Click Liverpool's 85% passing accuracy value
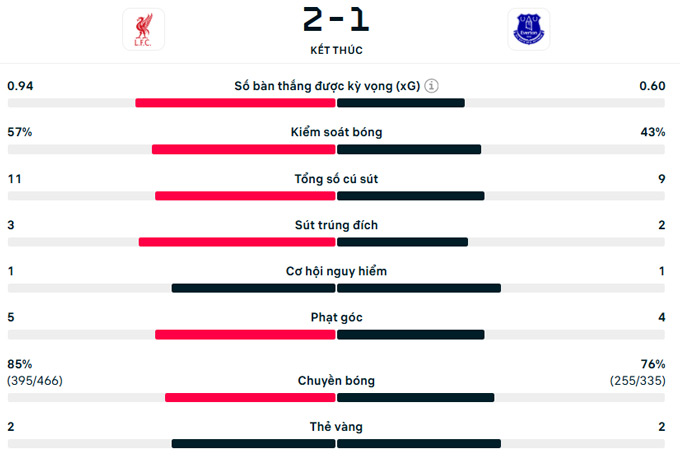The width and height of the screenshot is (680, 456). pyautogui.click(x=19, y=364)
